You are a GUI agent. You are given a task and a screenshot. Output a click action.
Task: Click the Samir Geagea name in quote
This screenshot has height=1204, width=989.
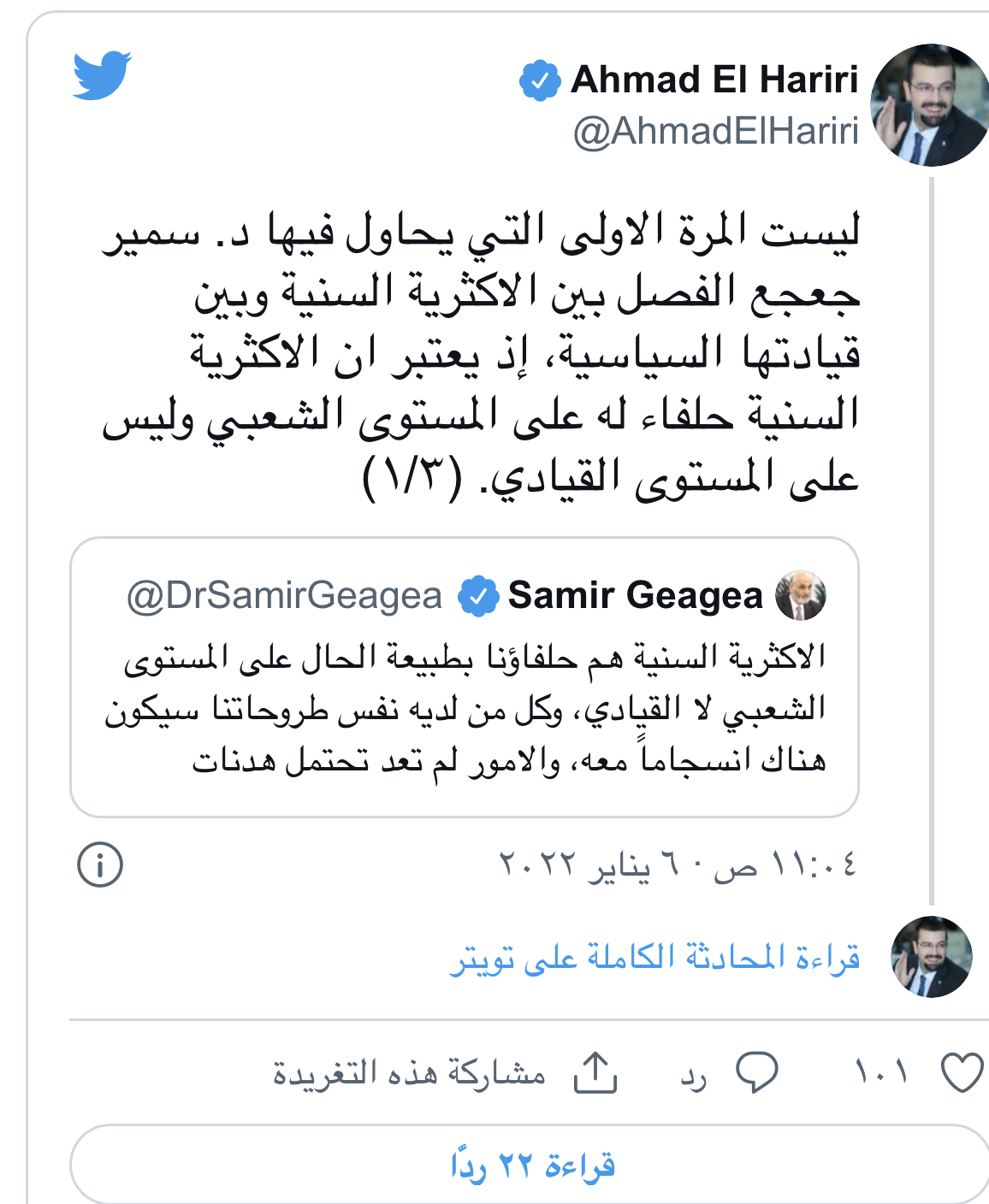point(635,595)
